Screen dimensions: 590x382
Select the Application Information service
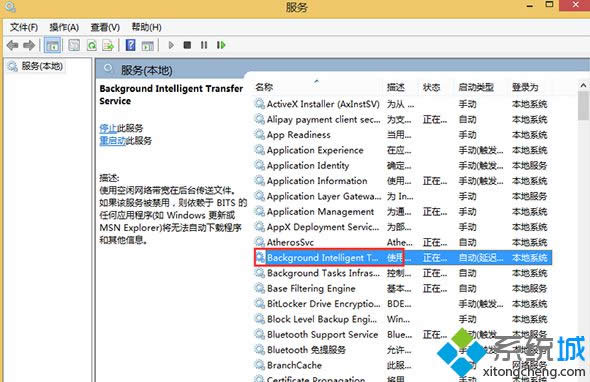click(x=403, y=181)
